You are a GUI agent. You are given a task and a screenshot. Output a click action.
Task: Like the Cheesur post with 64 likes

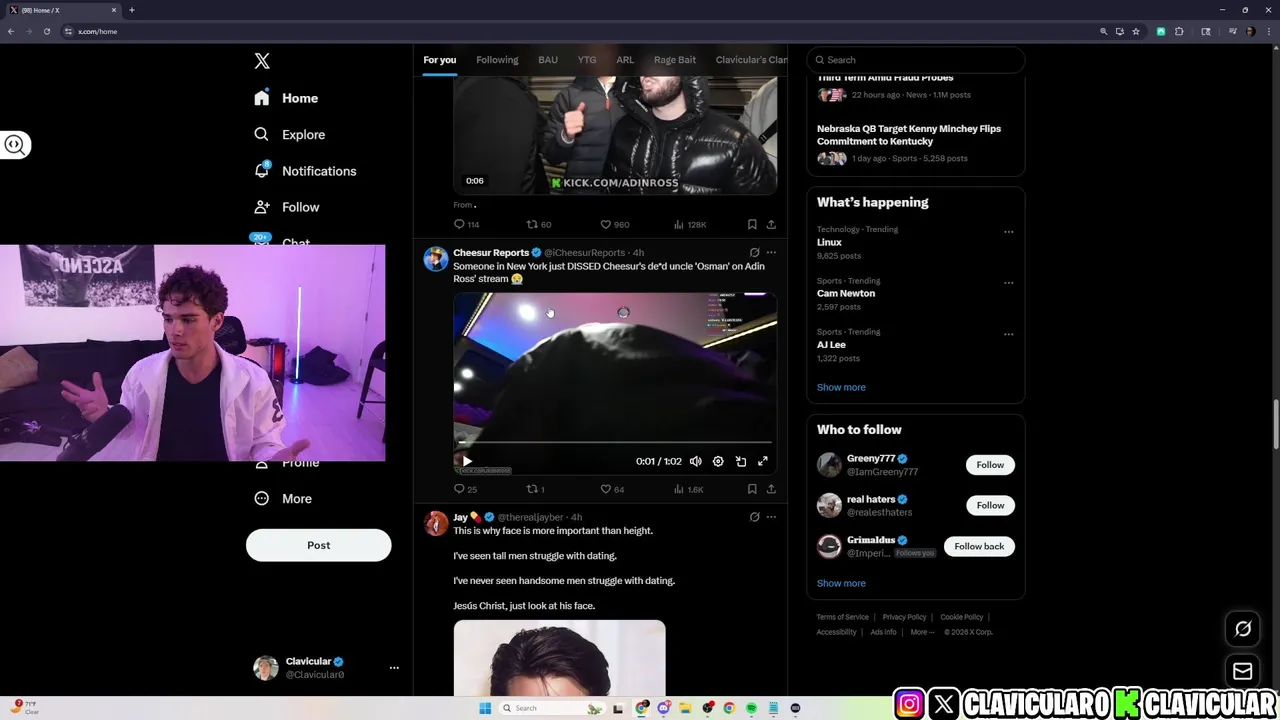[x=612, y=489]
